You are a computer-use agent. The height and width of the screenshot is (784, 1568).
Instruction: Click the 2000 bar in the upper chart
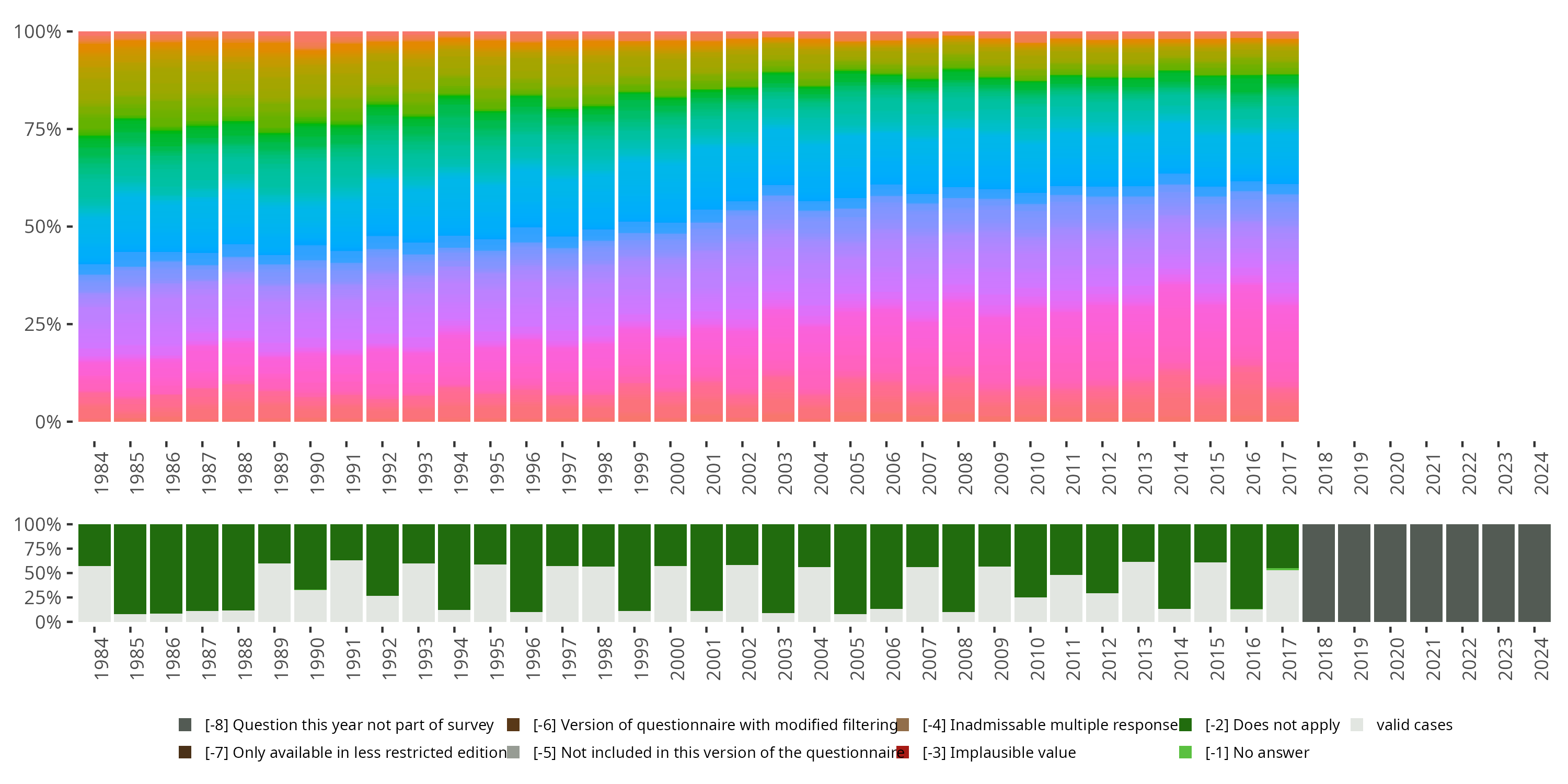coord(670,226)
